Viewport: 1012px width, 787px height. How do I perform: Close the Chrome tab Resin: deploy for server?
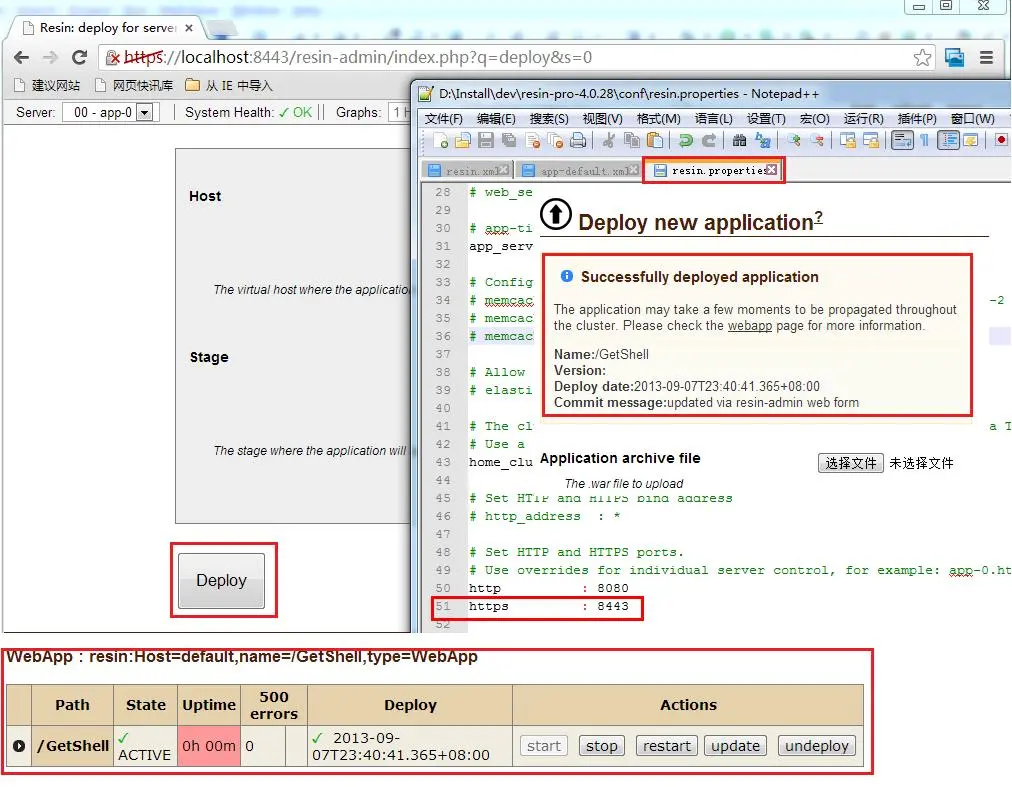188,28
